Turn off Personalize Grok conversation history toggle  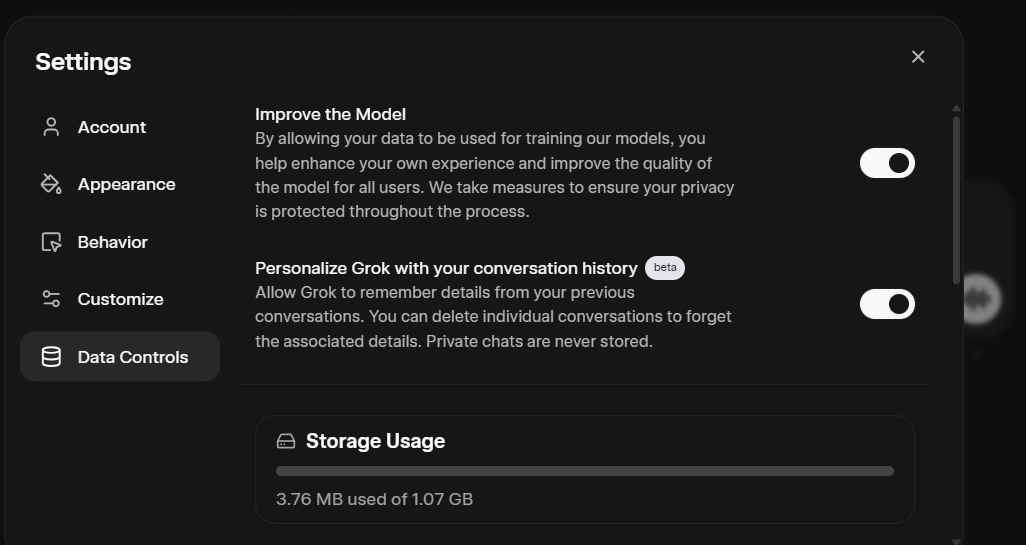[887, 304]
